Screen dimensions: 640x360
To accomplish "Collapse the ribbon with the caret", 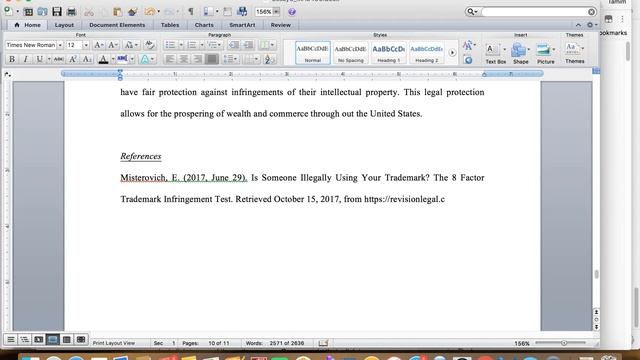I will click(578, 25).
